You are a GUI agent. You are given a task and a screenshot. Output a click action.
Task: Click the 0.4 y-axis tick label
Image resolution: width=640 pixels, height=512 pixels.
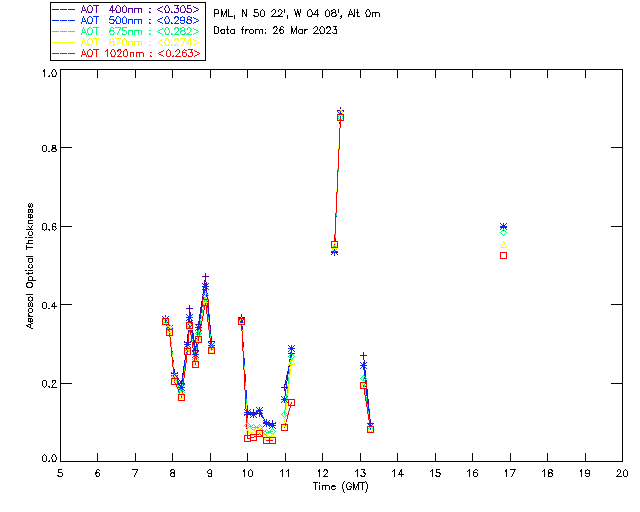pyautogui.click(x=49, y=305)
